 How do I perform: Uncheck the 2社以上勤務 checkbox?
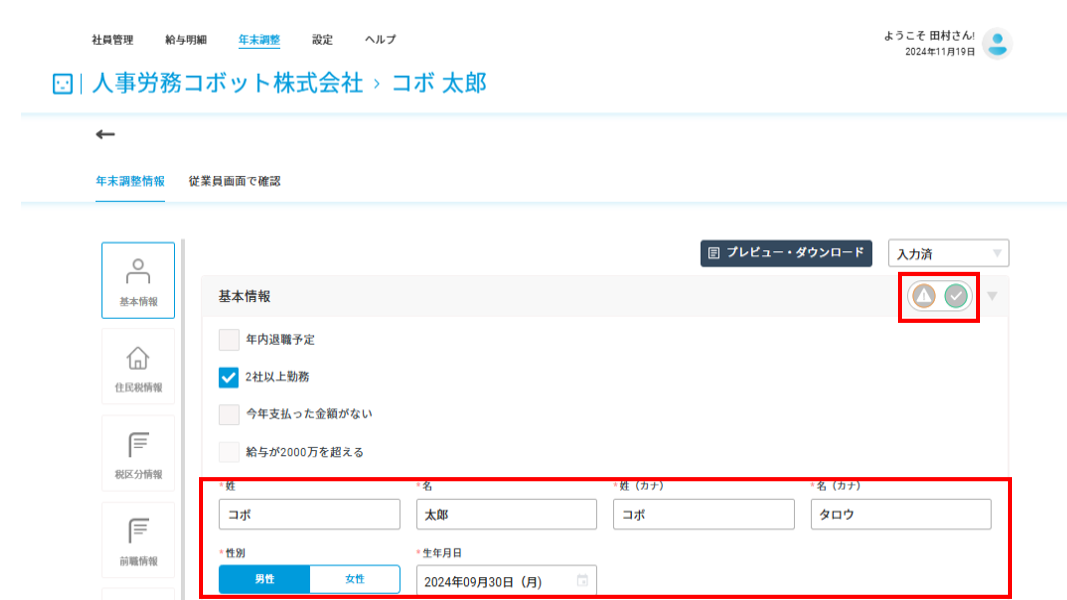tap(229, 377)
